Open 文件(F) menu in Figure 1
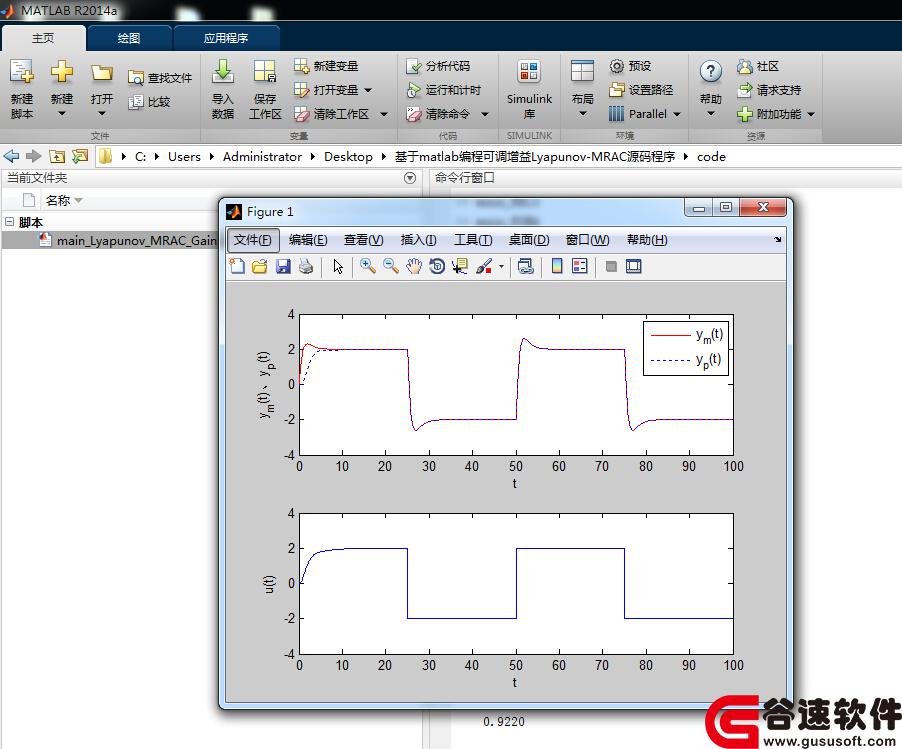 coord(253,240)
